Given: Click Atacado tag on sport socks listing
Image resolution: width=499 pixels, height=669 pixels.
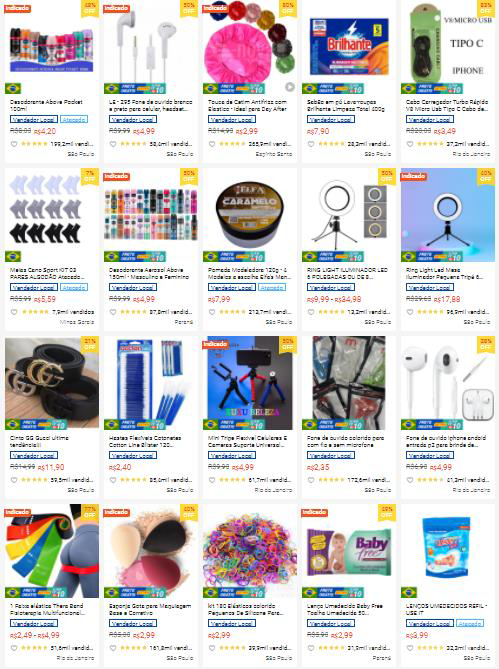Looking at the screenshot, I should 74,288.
